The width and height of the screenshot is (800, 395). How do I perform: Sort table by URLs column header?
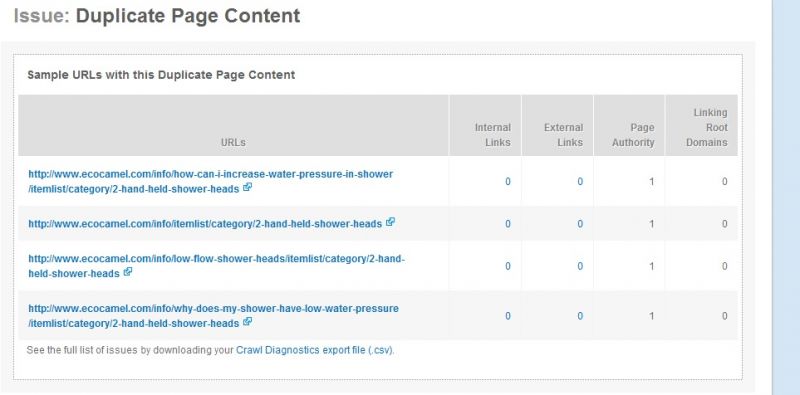click(233, 143)
